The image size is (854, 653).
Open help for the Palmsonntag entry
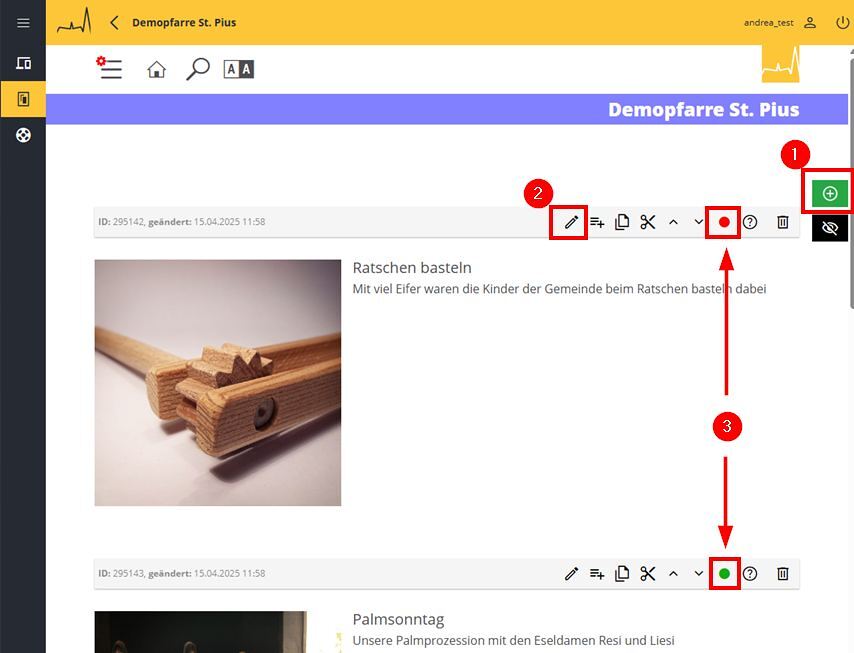[750, 573]
